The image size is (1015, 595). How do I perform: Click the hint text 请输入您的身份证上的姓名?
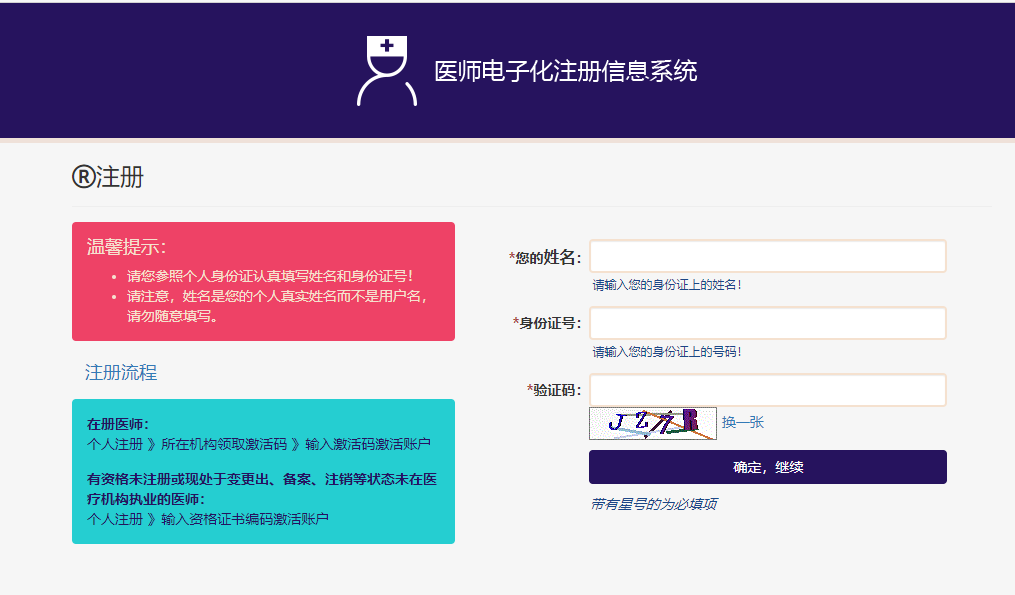667,285
